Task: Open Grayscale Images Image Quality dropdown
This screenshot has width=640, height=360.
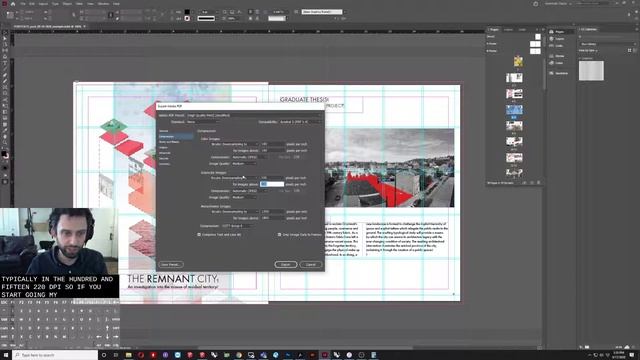Action: (x=244, y=198)
